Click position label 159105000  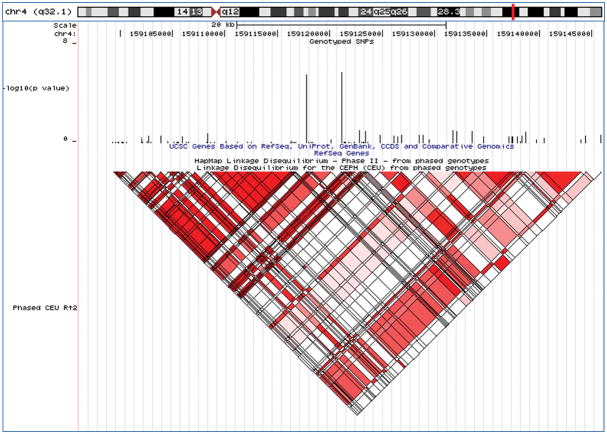point(151,34)
